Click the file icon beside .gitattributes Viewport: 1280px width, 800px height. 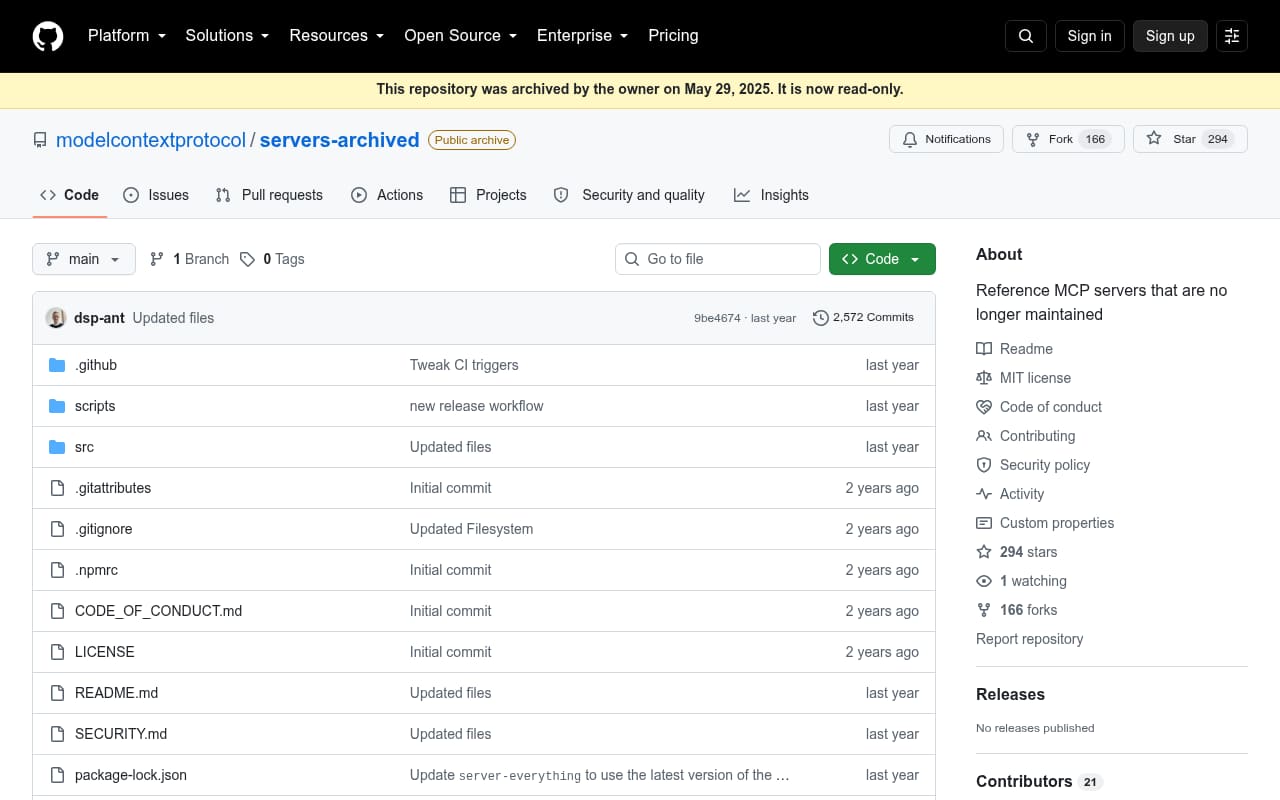[x=57, y=488]
